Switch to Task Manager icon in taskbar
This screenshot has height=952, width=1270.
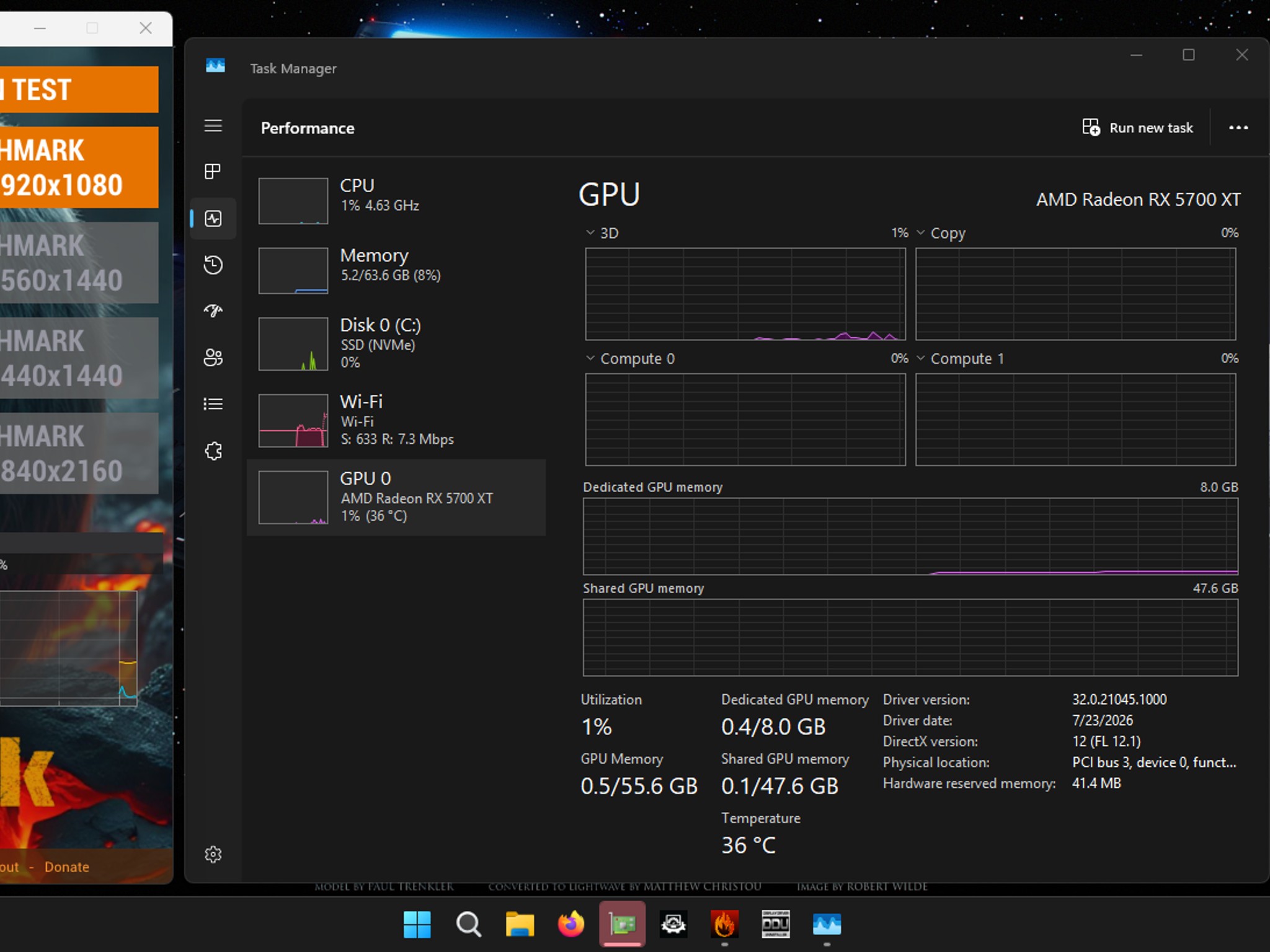tap(827, 925)
